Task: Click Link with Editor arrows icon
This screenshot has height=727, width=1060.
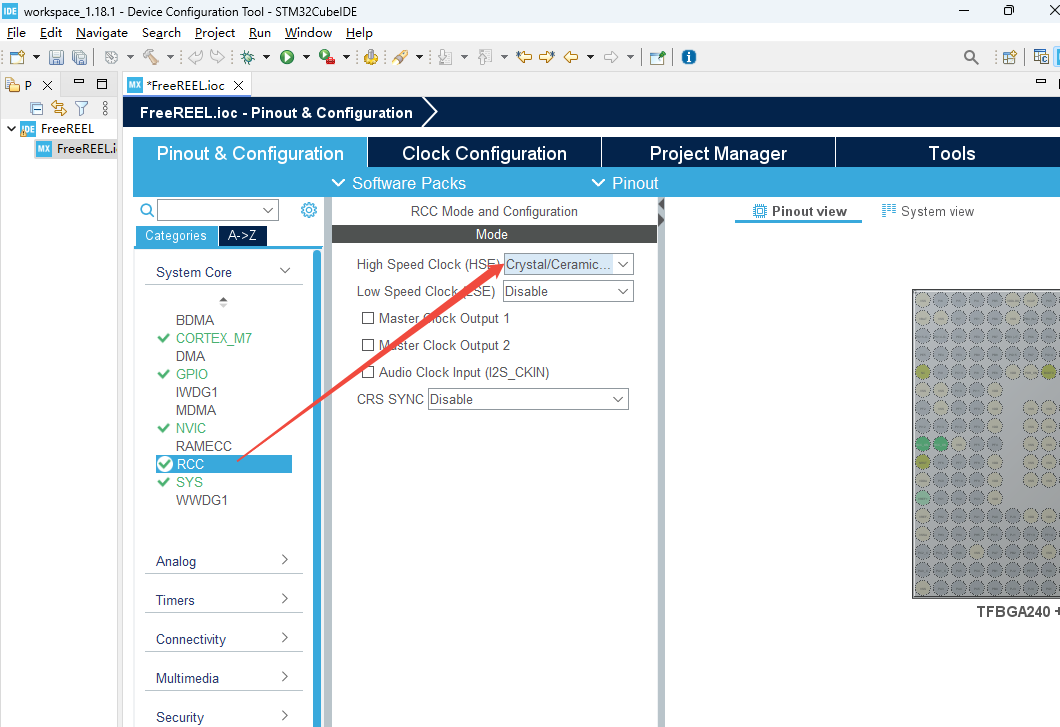Action: coord(59,108)
